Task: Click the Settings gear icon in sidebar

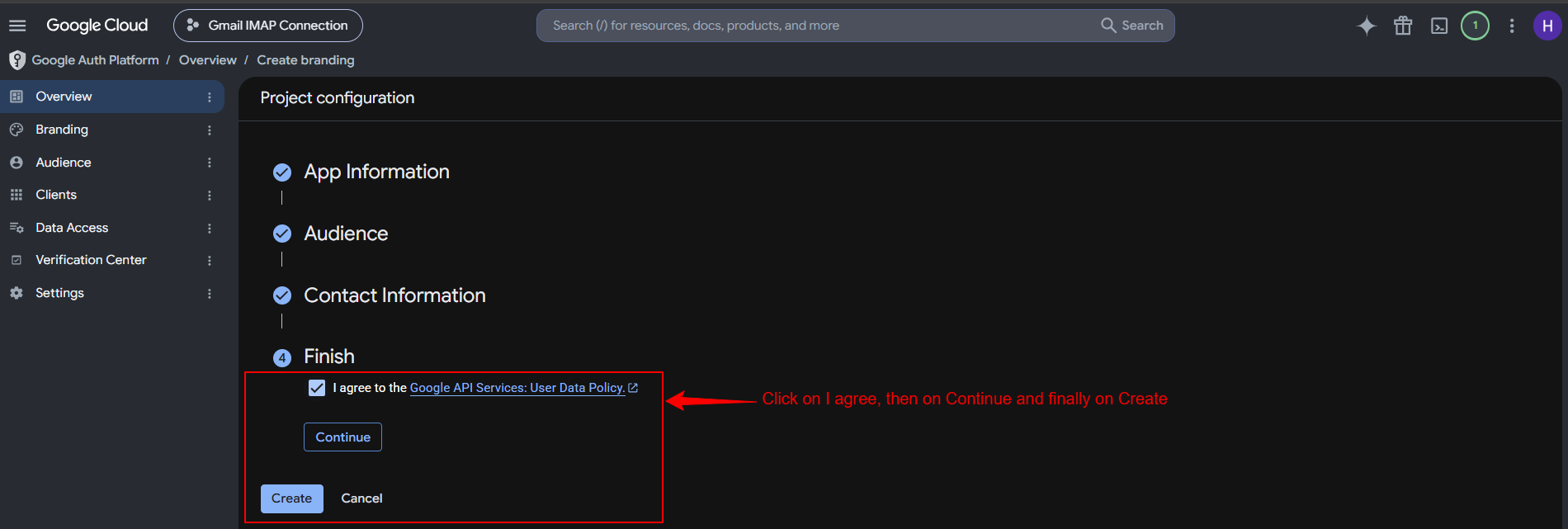Action: click(17, 293)
